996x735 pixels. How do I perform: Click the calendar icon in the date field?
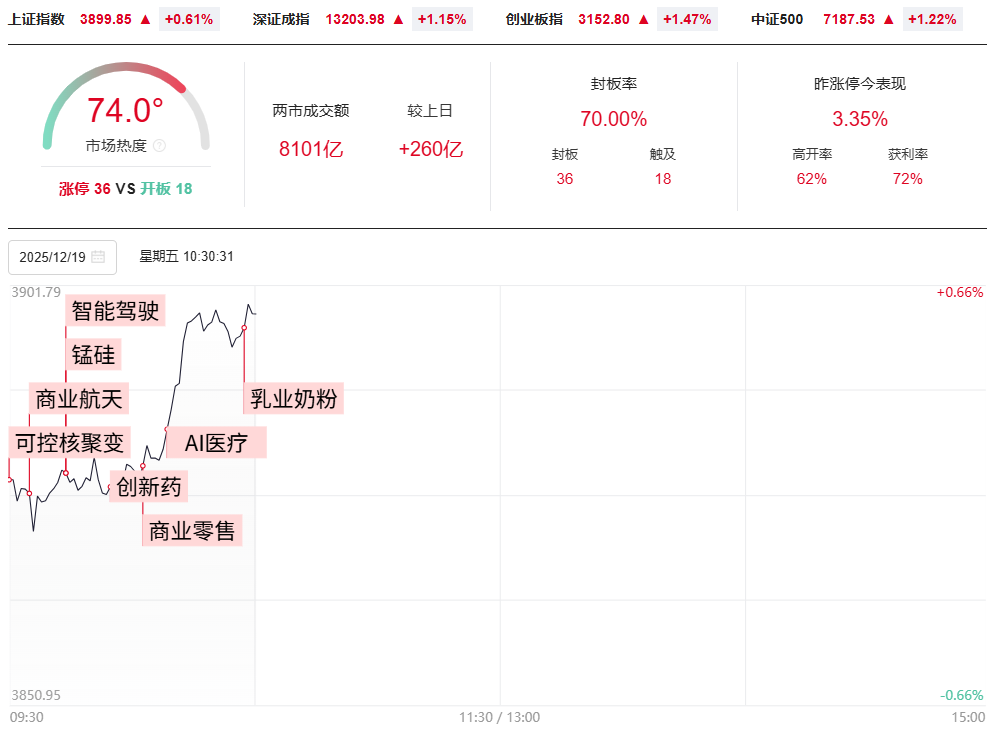pyautogui.click(x=98, y=257)
